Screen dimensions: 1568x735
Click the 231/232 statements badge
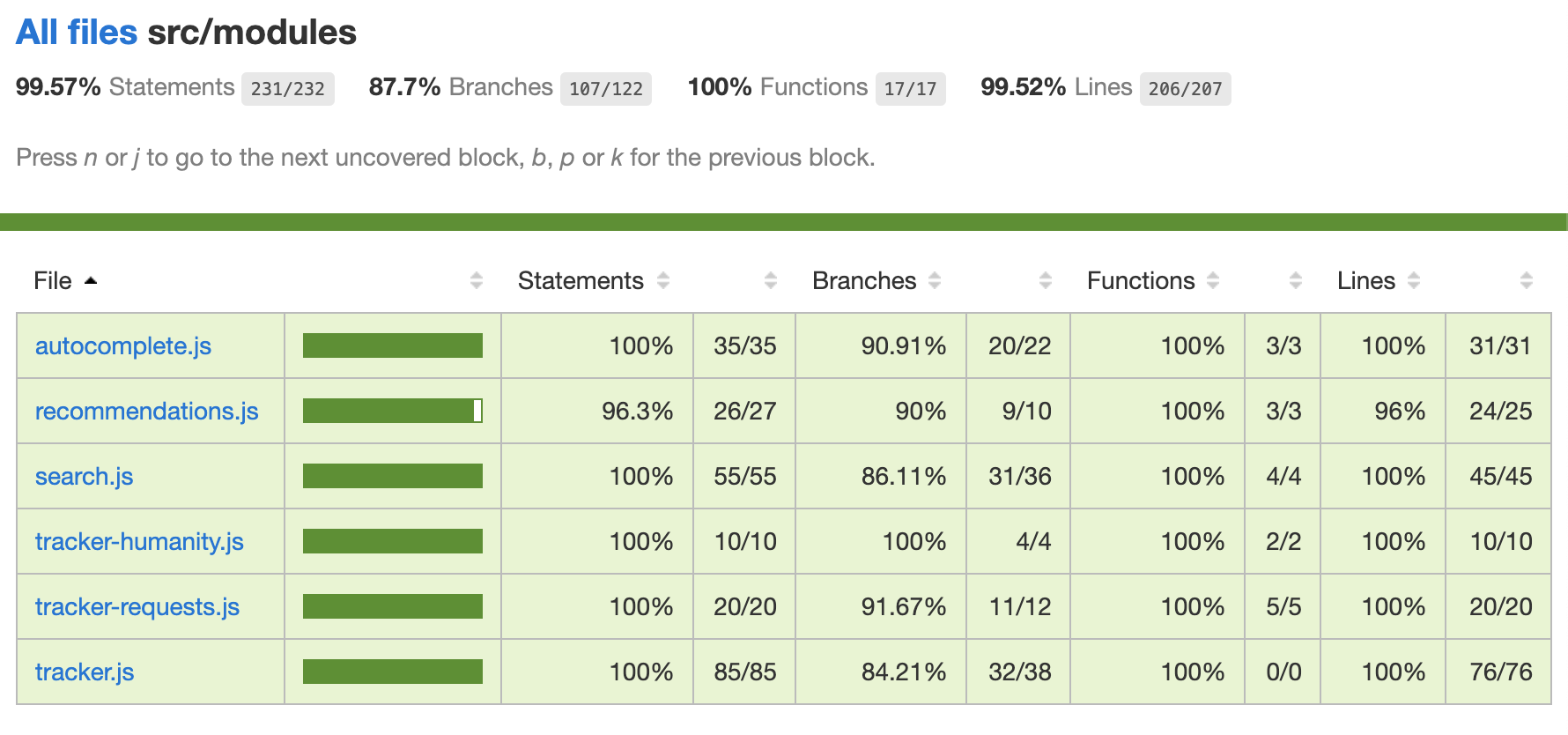click(288, 89)
